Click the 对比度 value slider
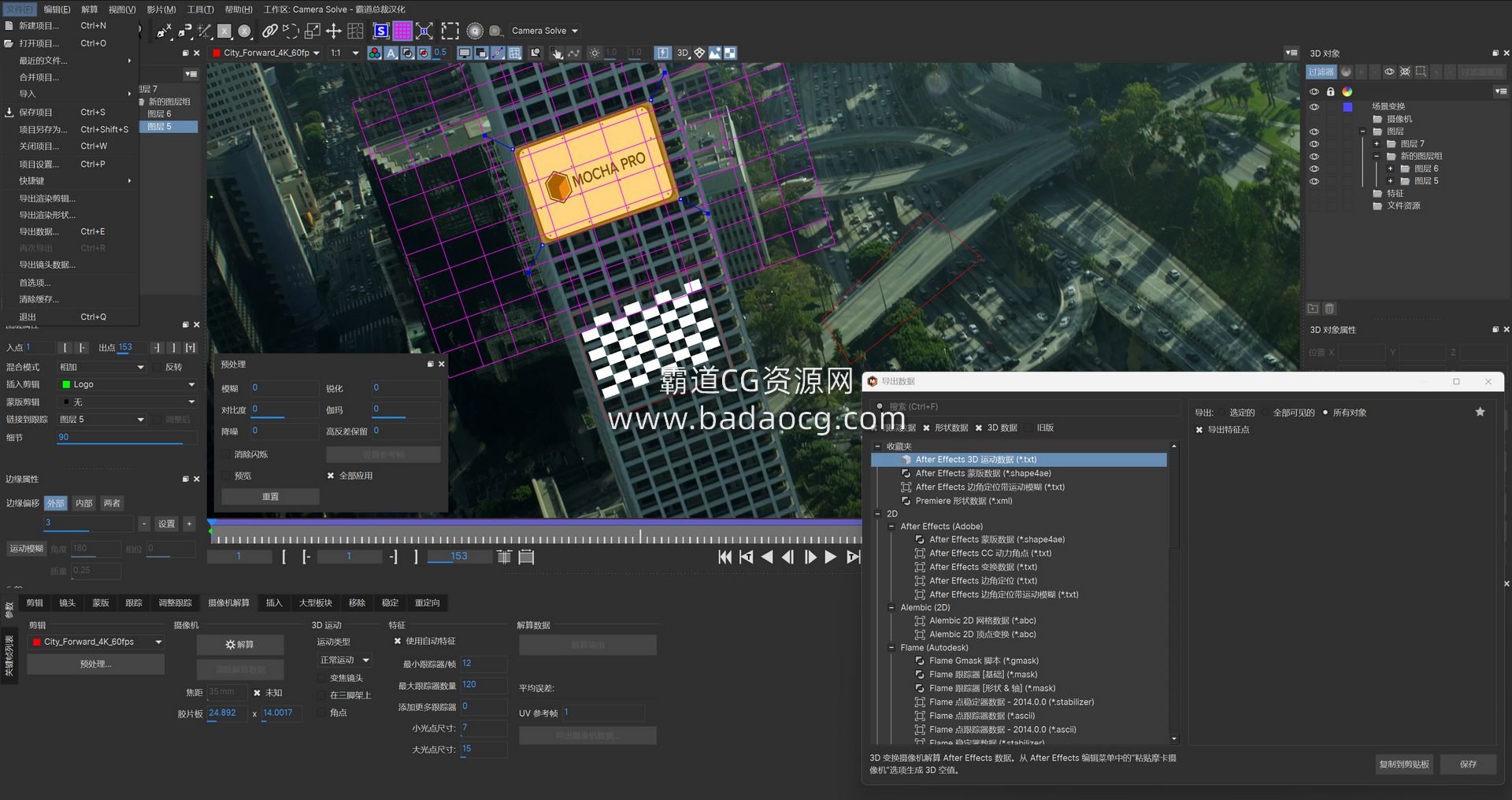Image resolution: width=1512 pixels, height=800 pixels. [x=284, y=410]
